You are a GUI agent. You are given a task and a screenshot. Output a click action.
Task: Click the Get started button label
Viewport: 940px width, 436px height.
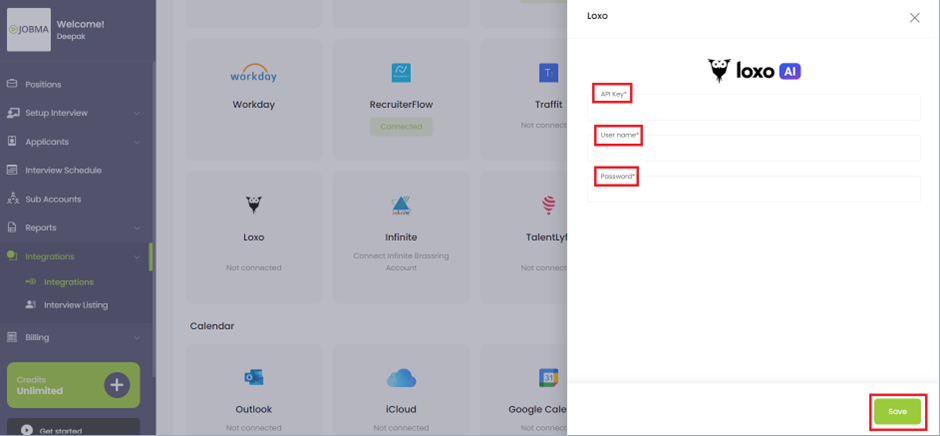[x=59, y=430]
